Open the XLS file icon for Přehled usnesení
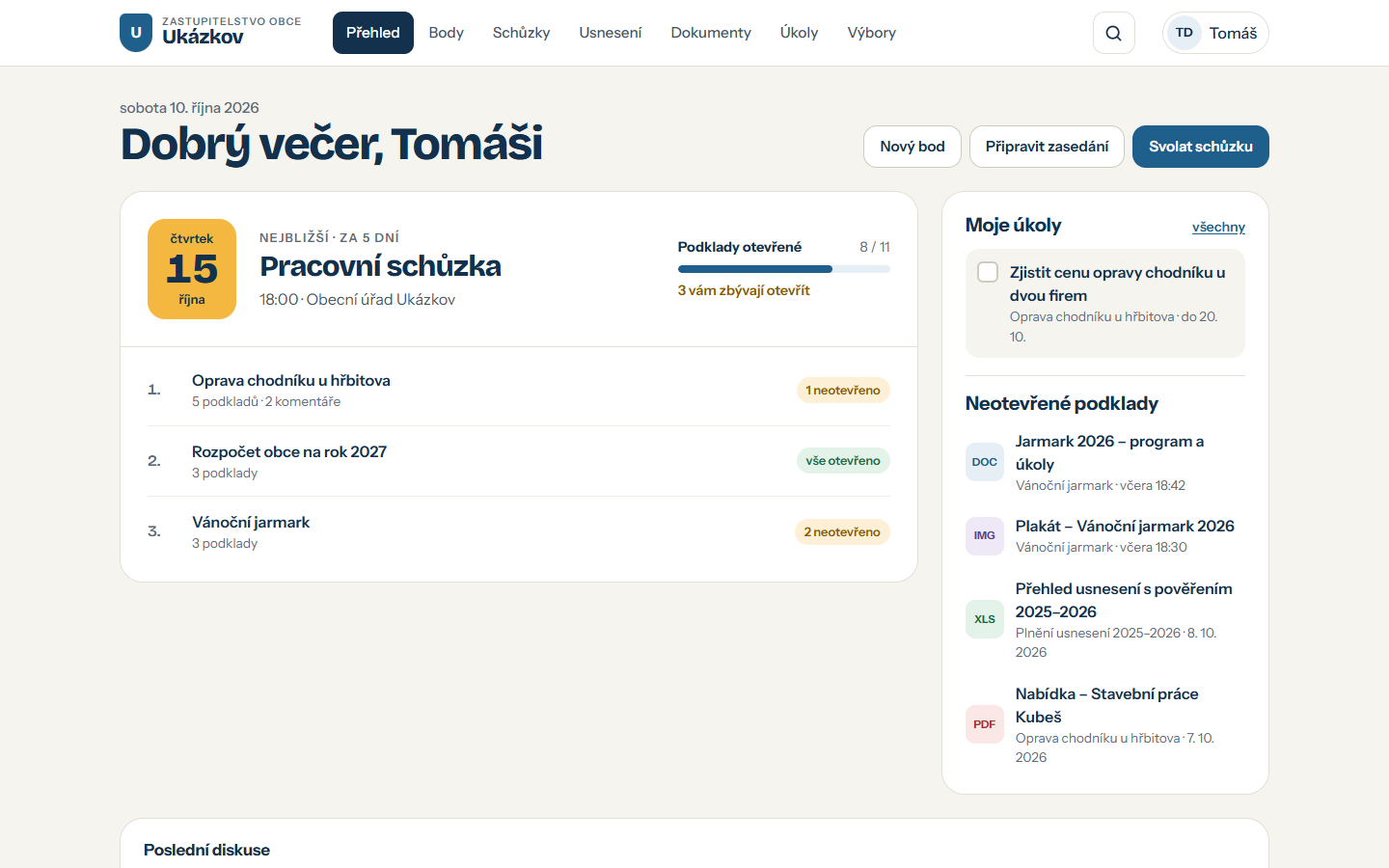1389x868 pixels. [984, 619]
